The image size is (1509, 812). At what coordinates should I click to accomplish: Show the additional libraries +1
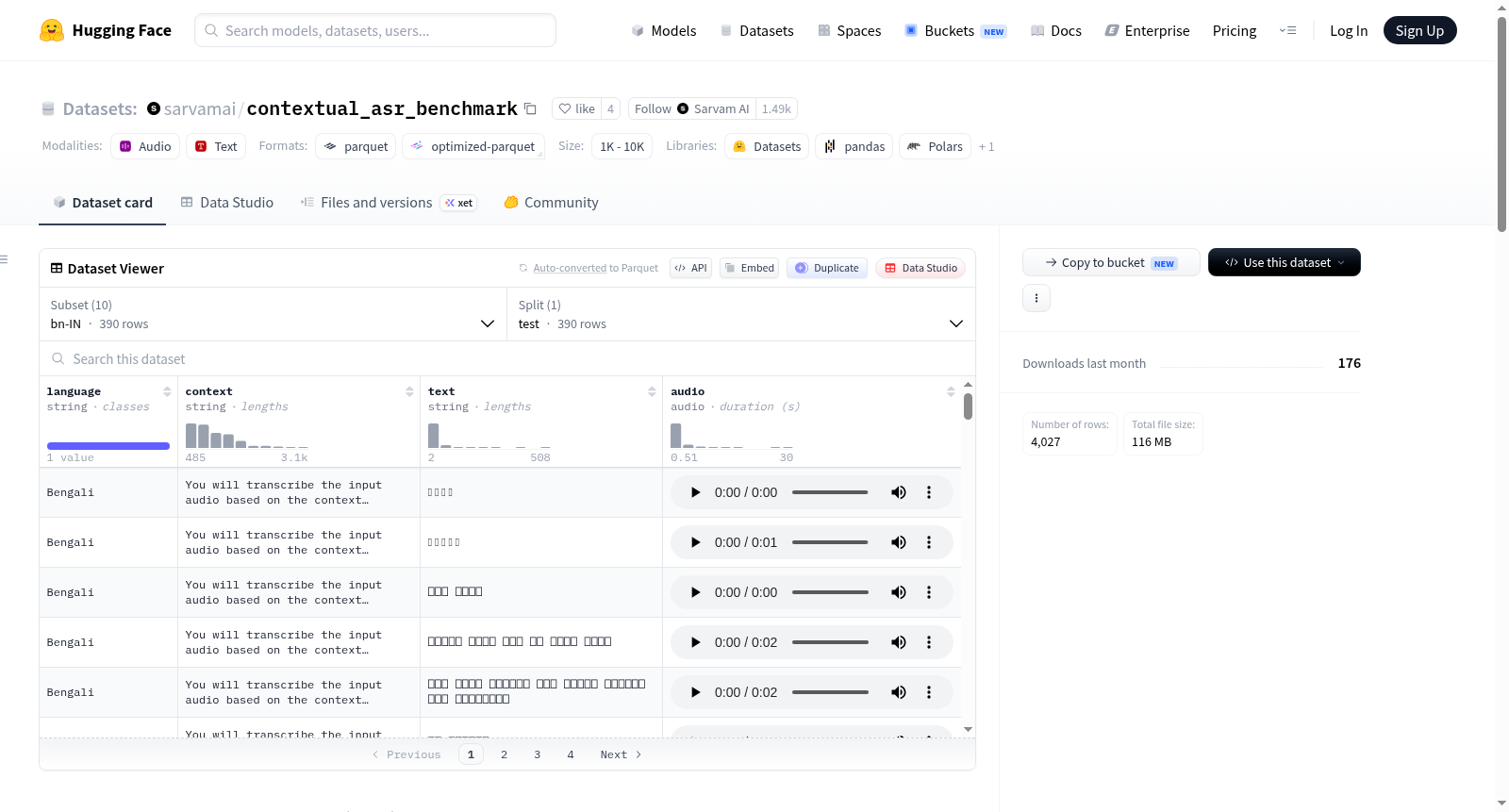[987, 147]
